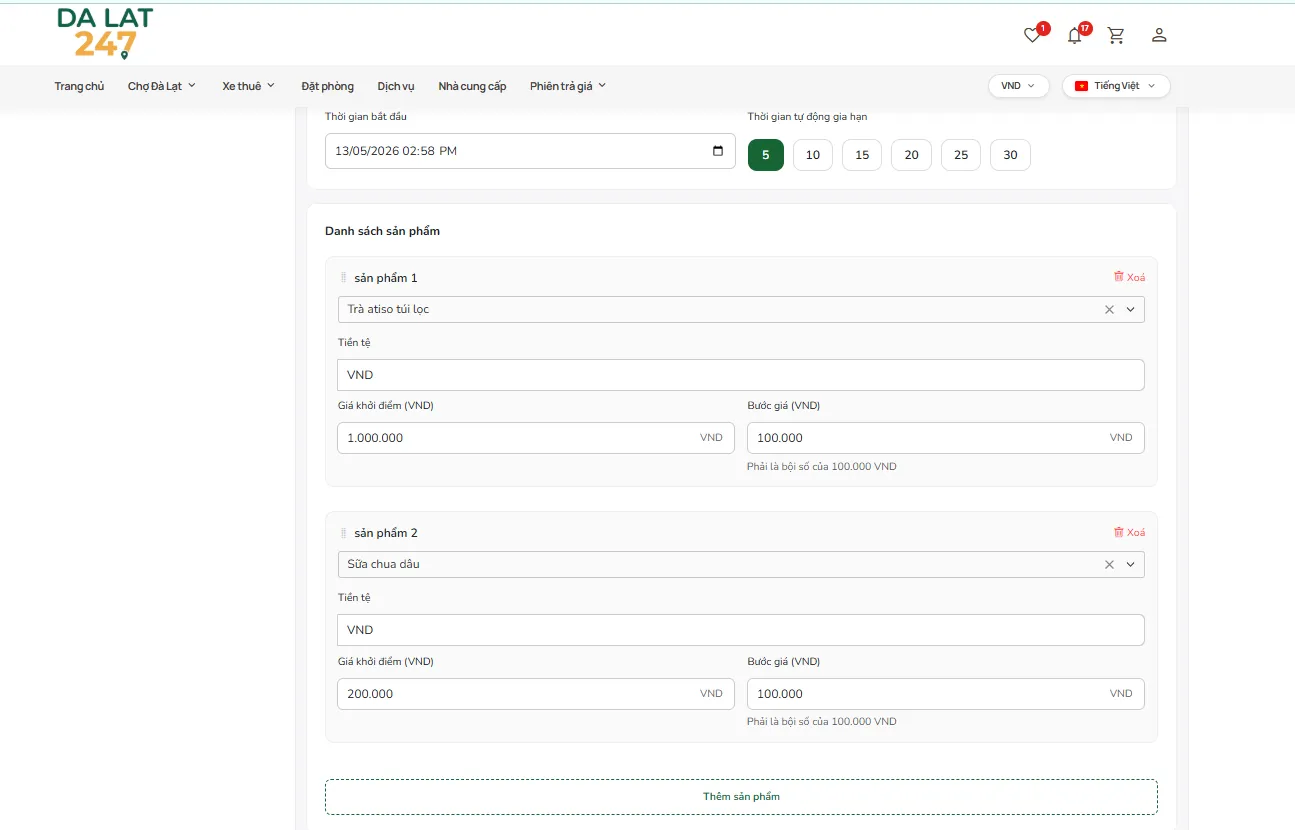Open the shopping cart icon
This screenshot has height=830, width=1295.
click(x=1116, y=36)
